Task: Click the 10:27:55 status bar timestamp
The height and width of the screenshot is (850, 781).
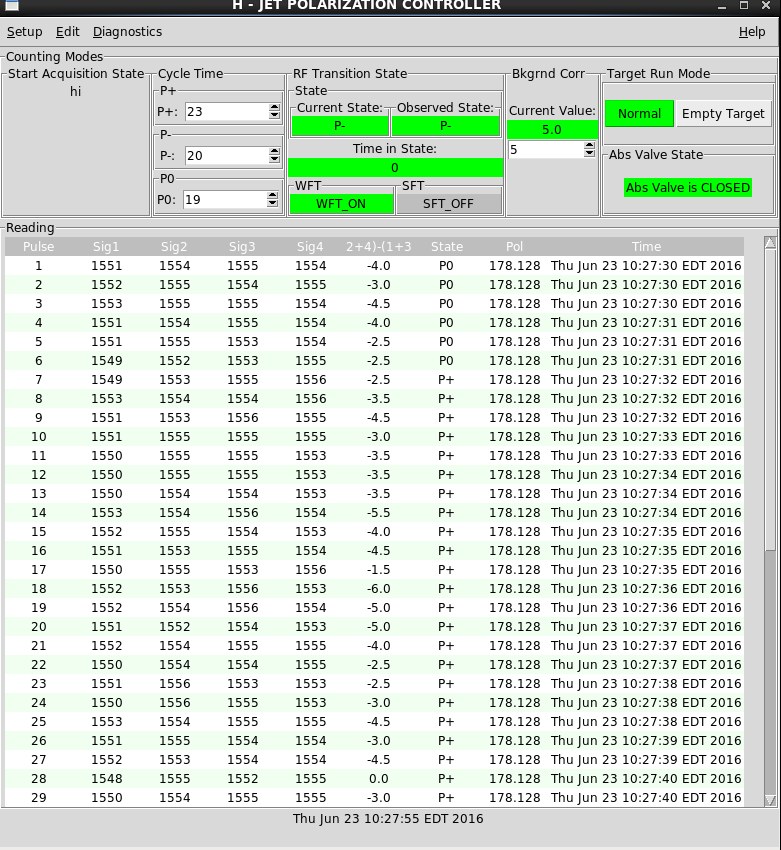Action: click(388, 819)
